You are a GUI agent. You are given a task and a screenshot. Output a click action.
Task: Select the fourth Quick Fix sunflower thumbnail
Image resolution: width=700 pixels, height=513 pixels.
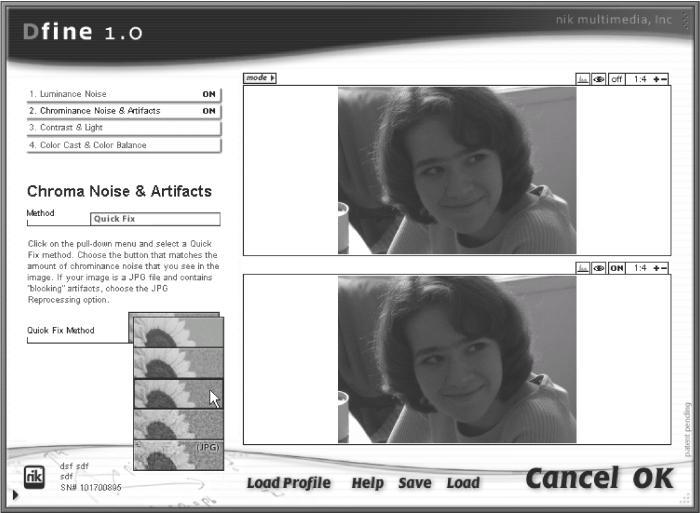(x=178, y=424)
